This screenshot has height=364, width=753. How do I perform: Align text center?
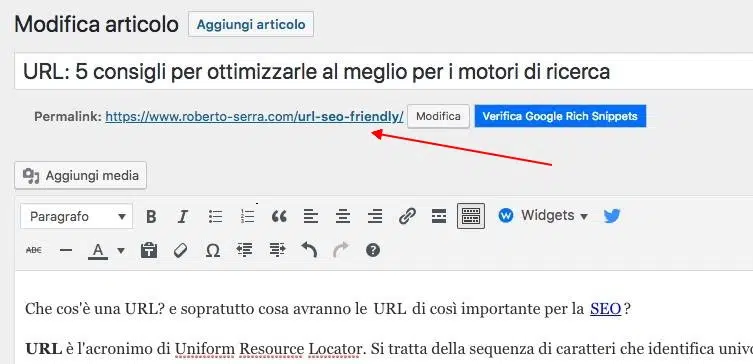click(x=343, y=217)
